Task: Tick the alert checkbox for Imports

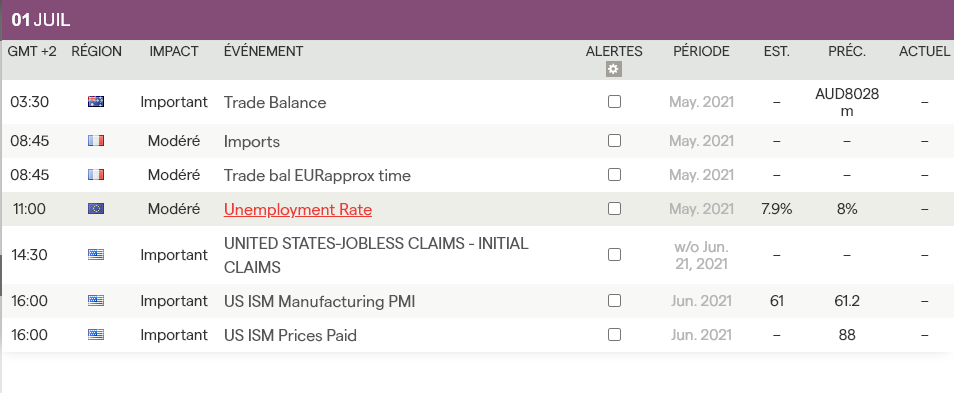Action: coord(615,141)
